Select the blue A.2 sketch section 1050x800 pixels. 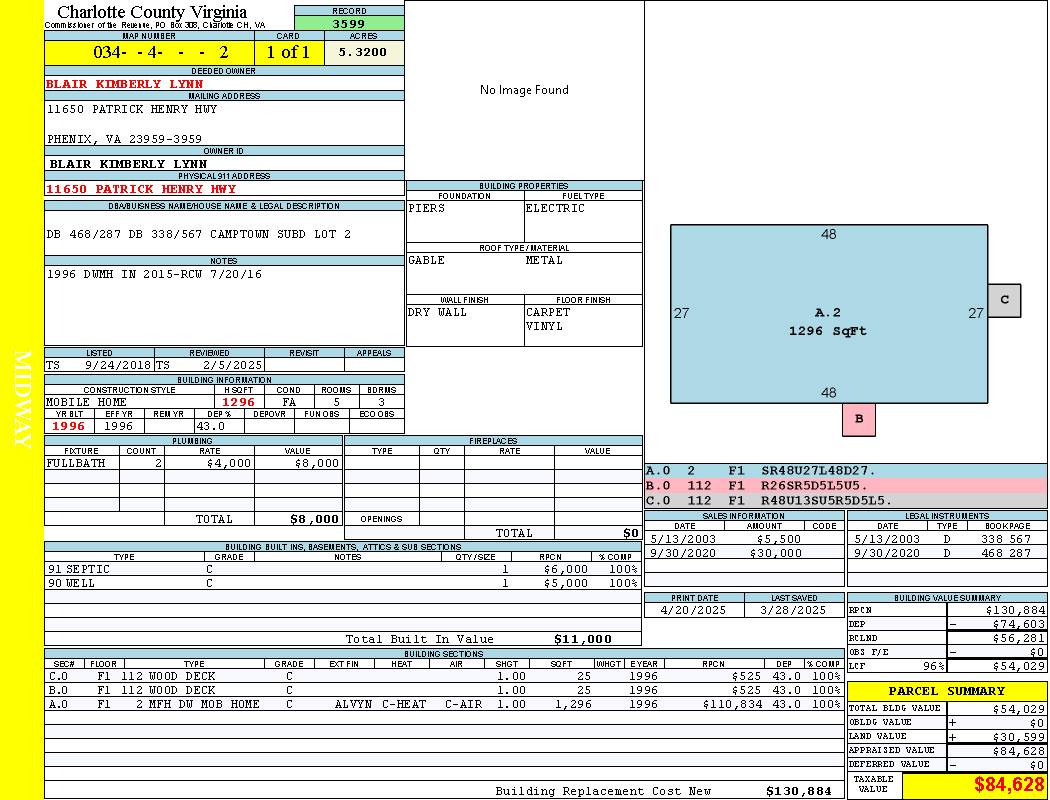click(828, 314)
